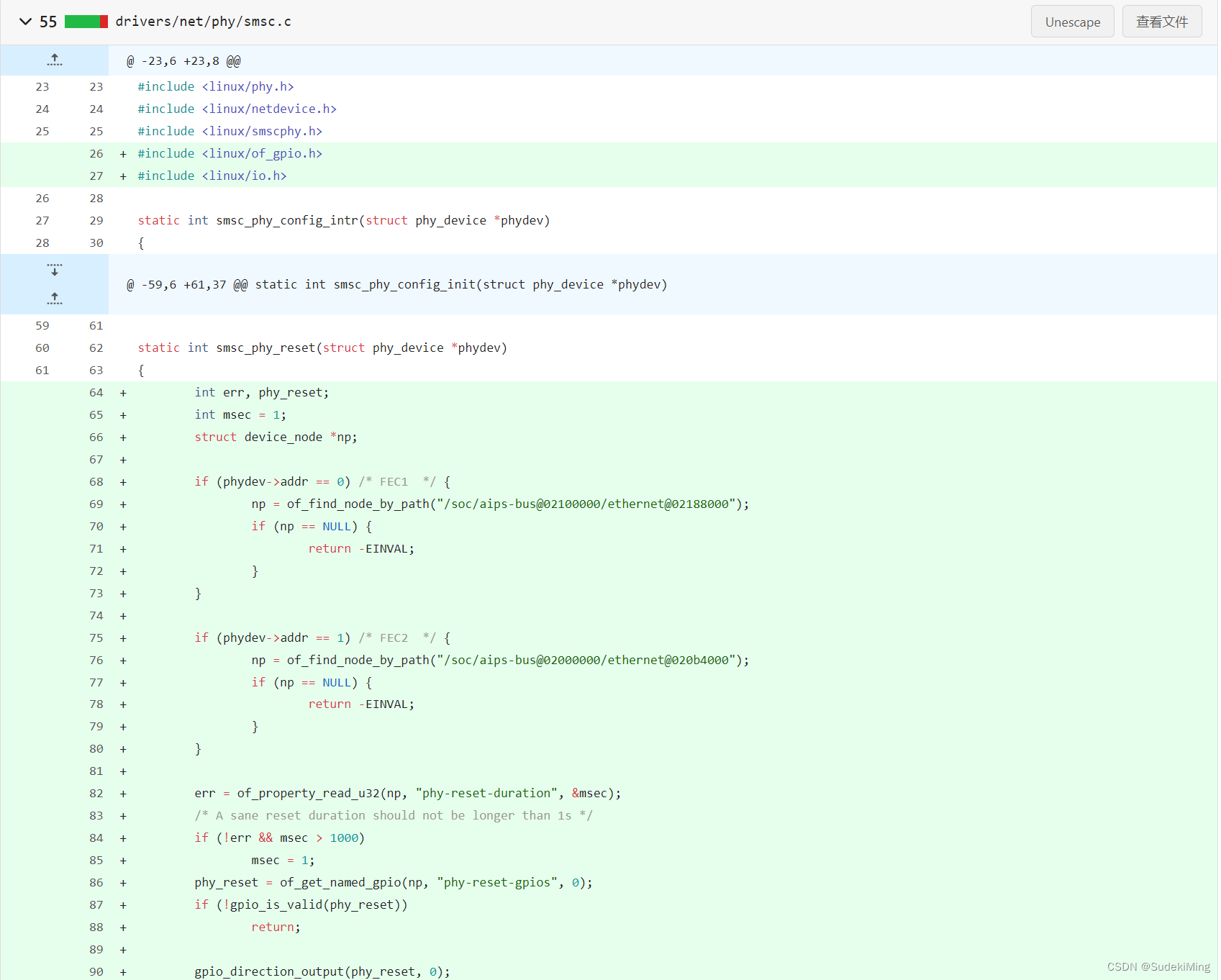Select hunk header '@ -23,6 +23,8 @@'
1221x980 pixels.
coord(183,61)
